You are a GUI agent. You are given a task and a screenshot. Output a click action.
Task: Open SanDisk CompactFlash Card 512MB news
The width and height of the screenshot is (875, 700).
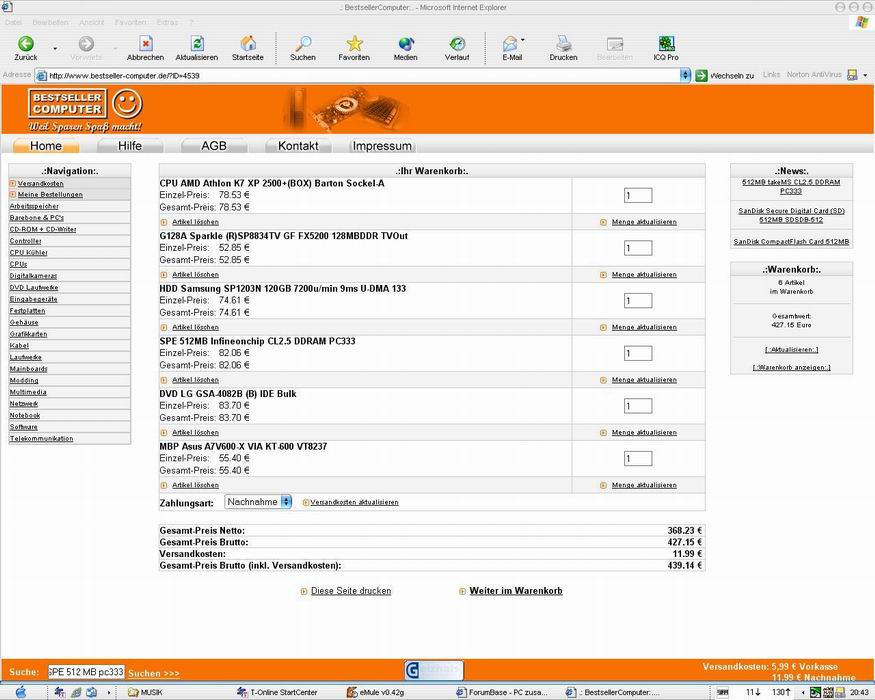791,242
